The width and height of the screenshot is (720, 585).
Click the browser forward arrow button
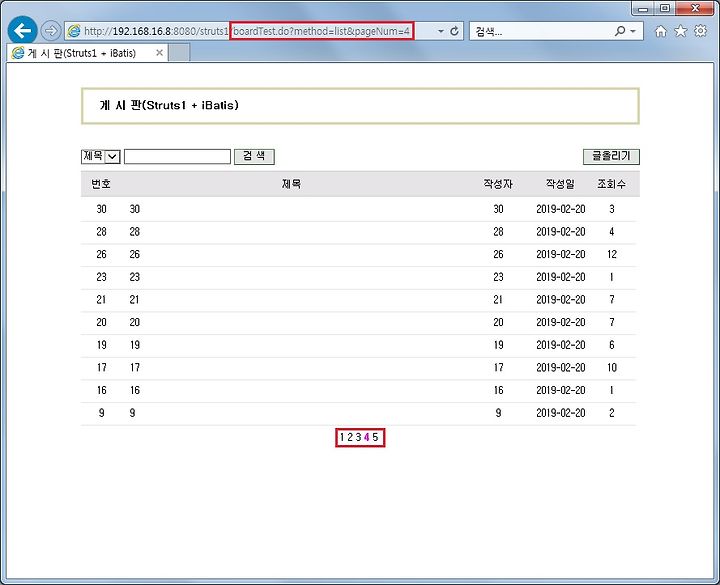51,31
